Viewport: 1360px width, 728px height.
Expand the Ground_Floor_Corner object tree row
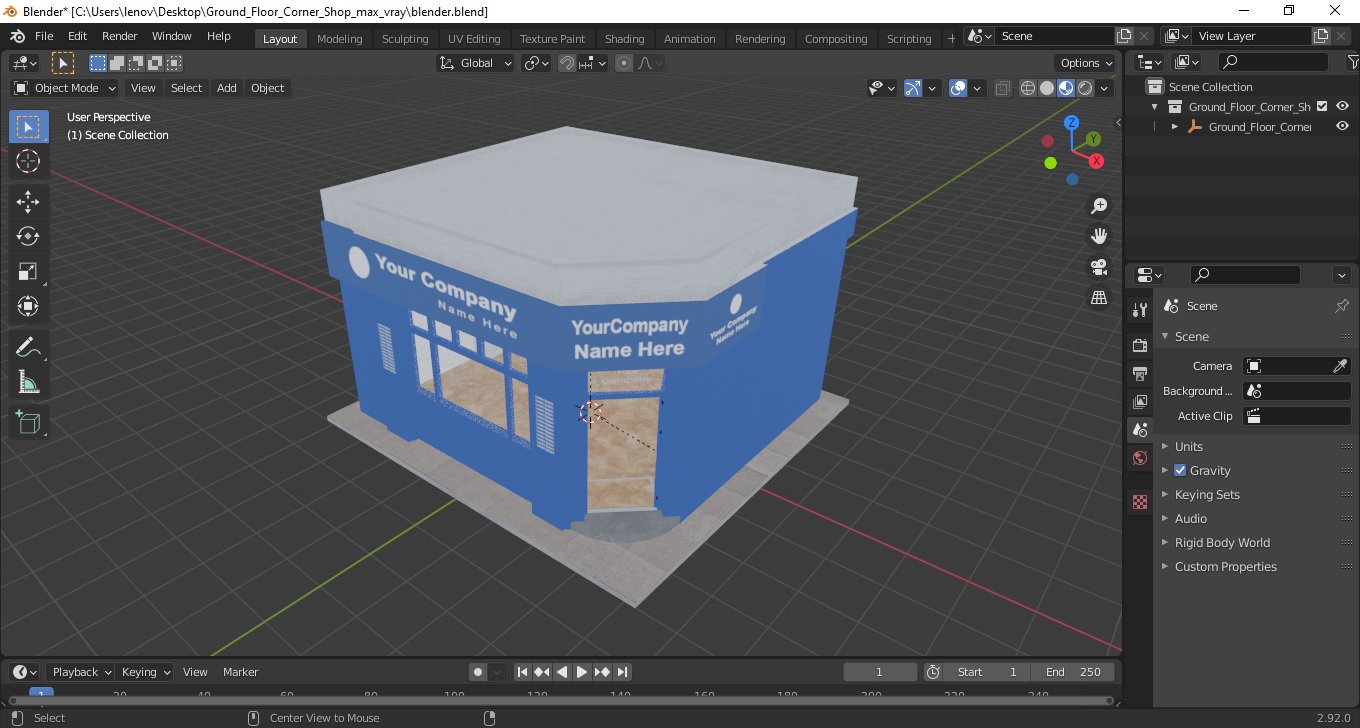pyautogui.click(x=1175, y=127)
